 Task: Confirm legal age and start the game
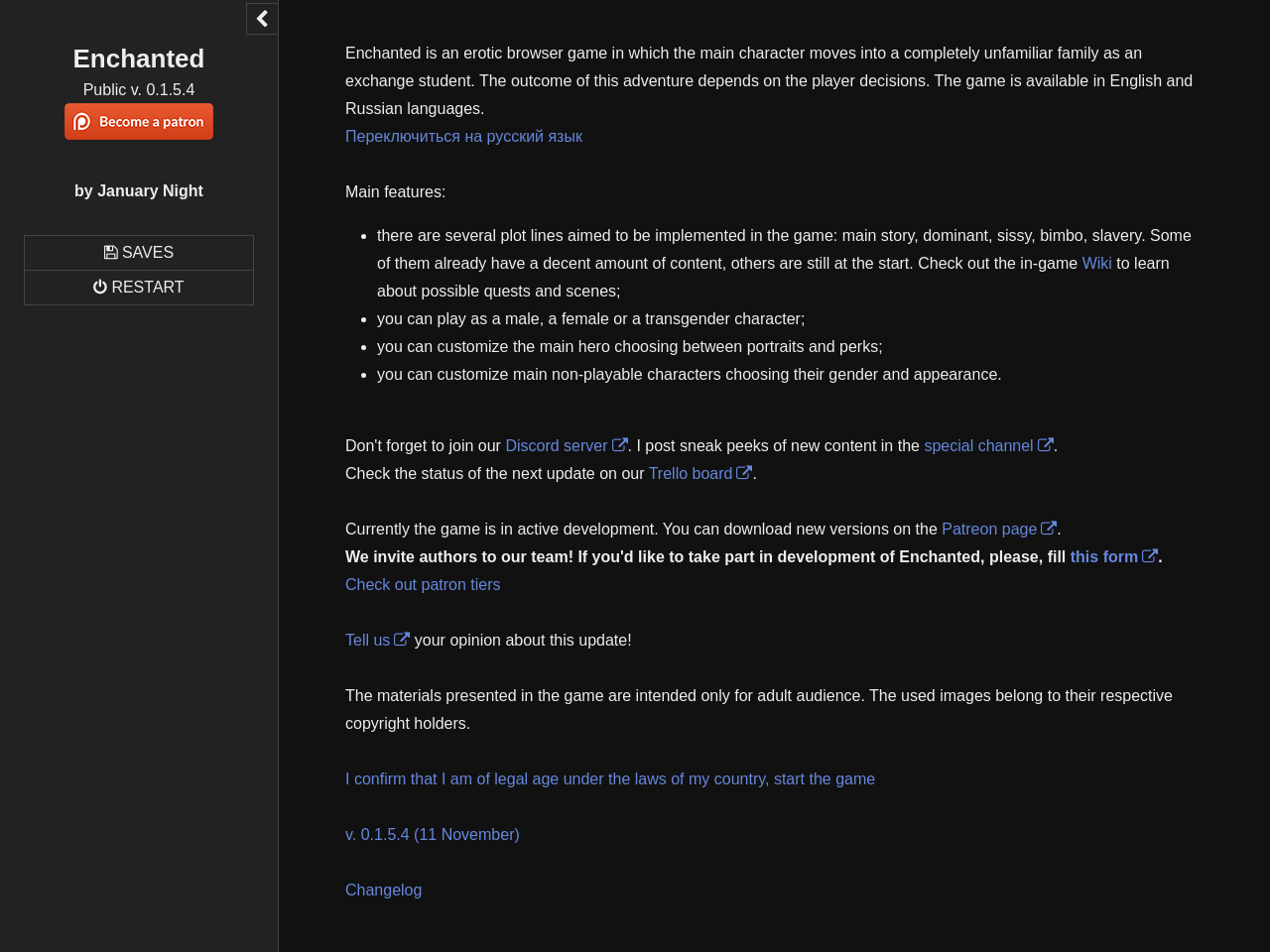coord(610,779)
